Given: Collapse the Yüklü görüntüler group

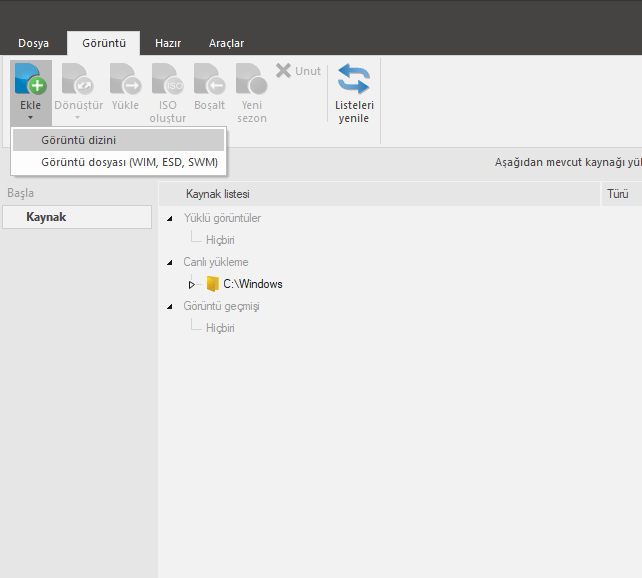Looking at the screenshot, I should [170, 219].
